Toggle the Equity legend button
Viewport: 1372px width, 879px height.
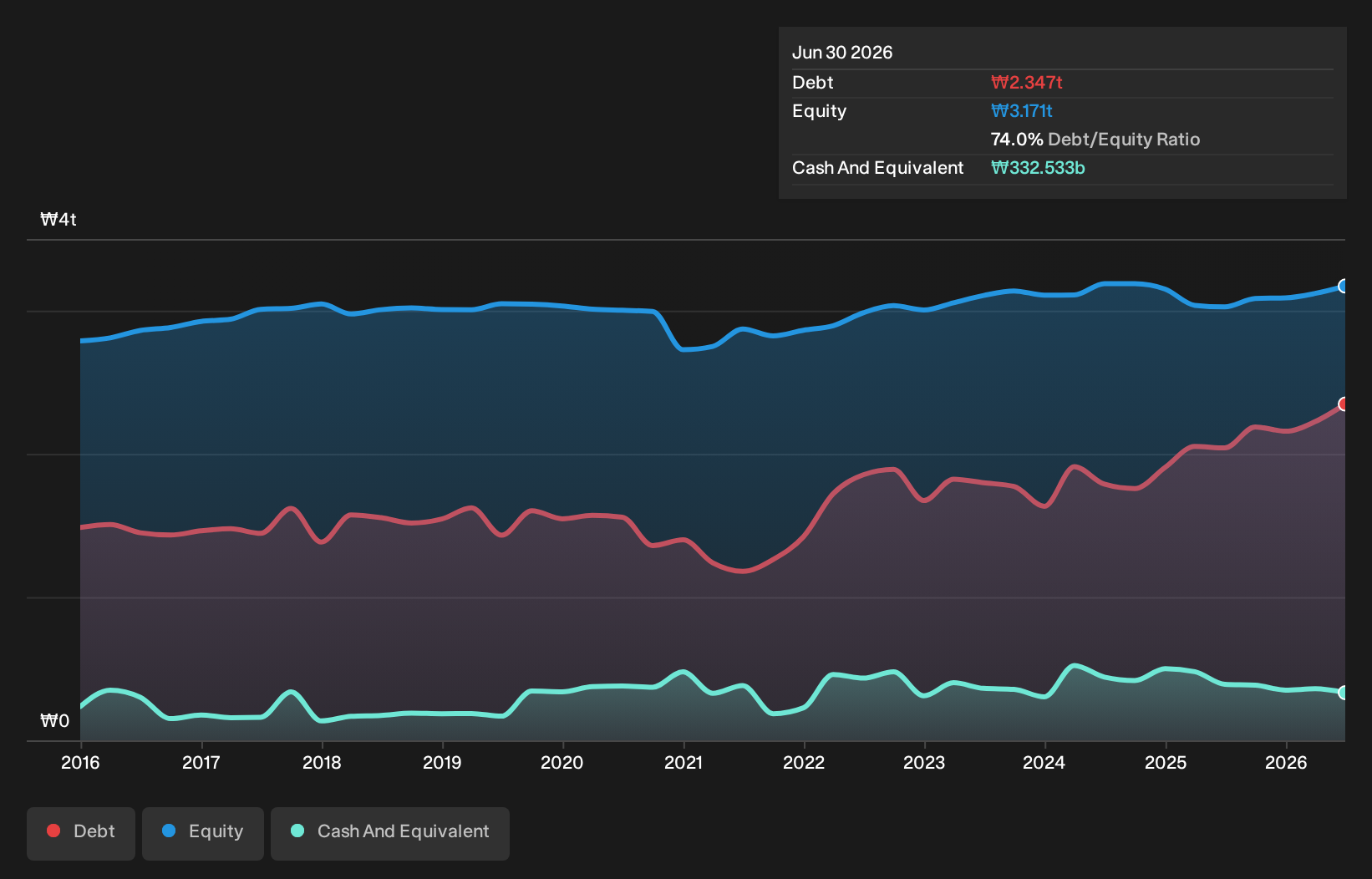pyautogui.click(x=203, y=833)
